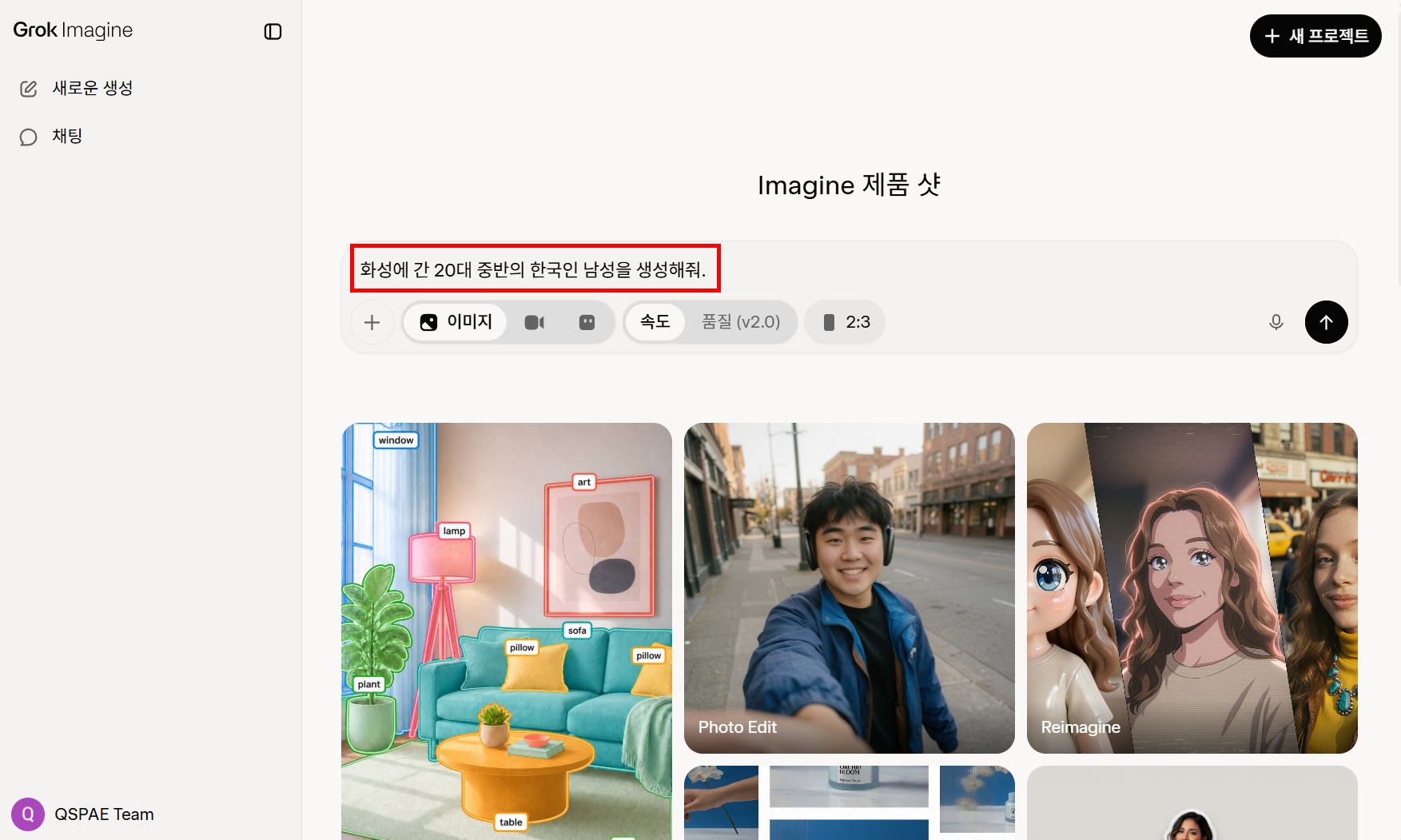Select the video camera mode icon

pyautogui.click(x=535, y=322)
